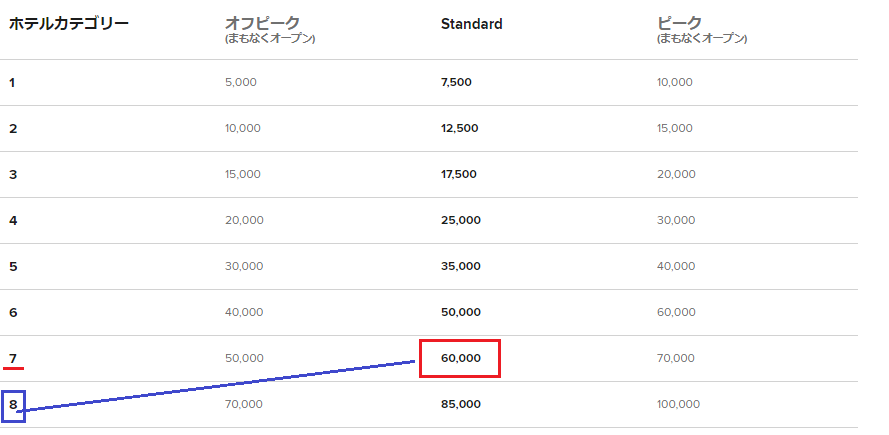
Task: Click the blue-boxed category 8 label
Action: (13, 405)
